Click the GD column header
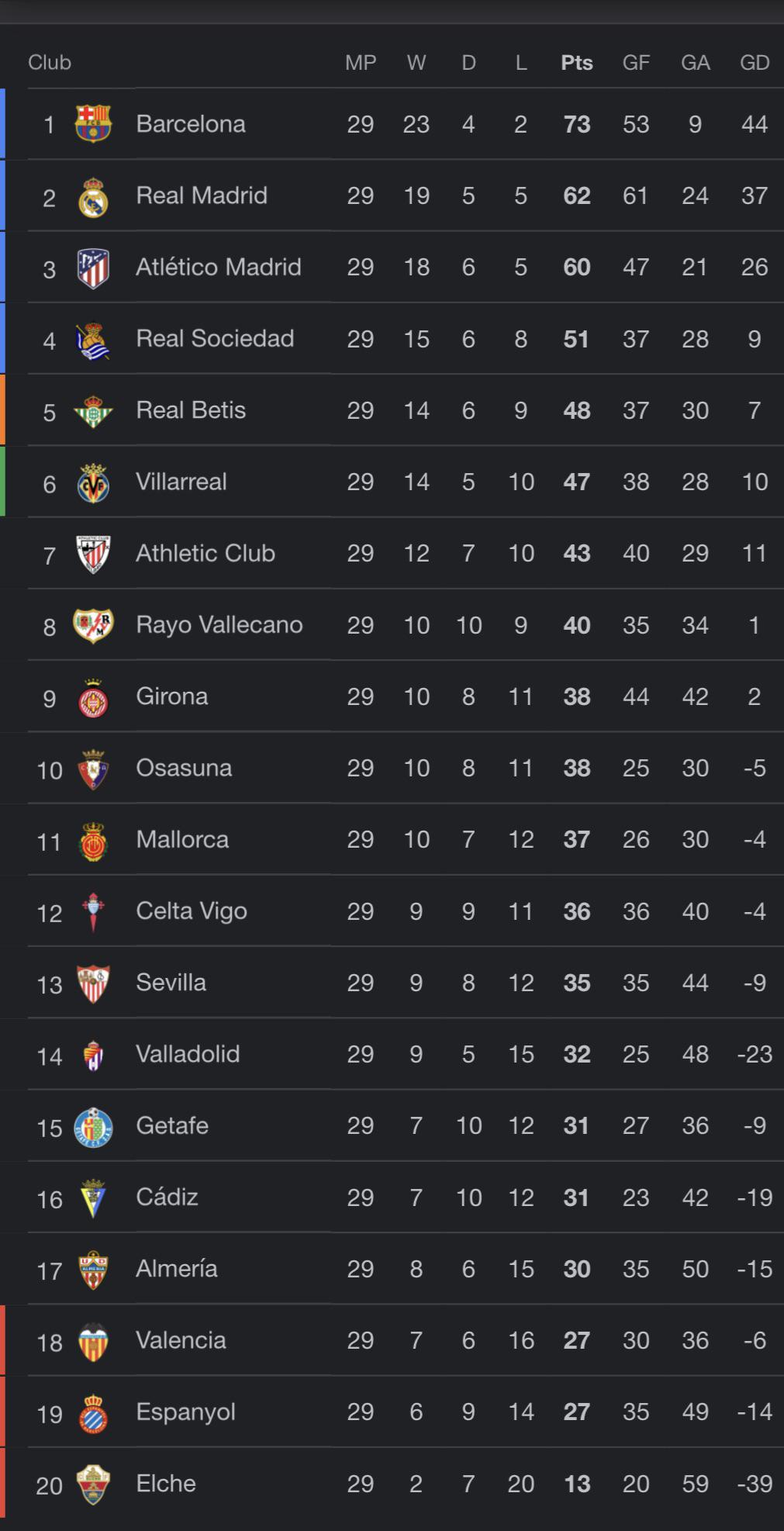 pyautogui.click(x=754, y=63)
